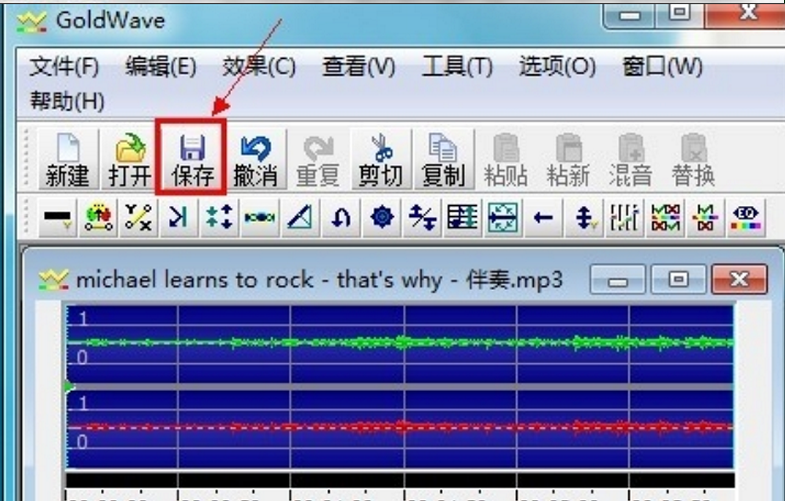The image size is (785, 501).
Task: Click the green left channel waveform
Action: tap(401, 343)
